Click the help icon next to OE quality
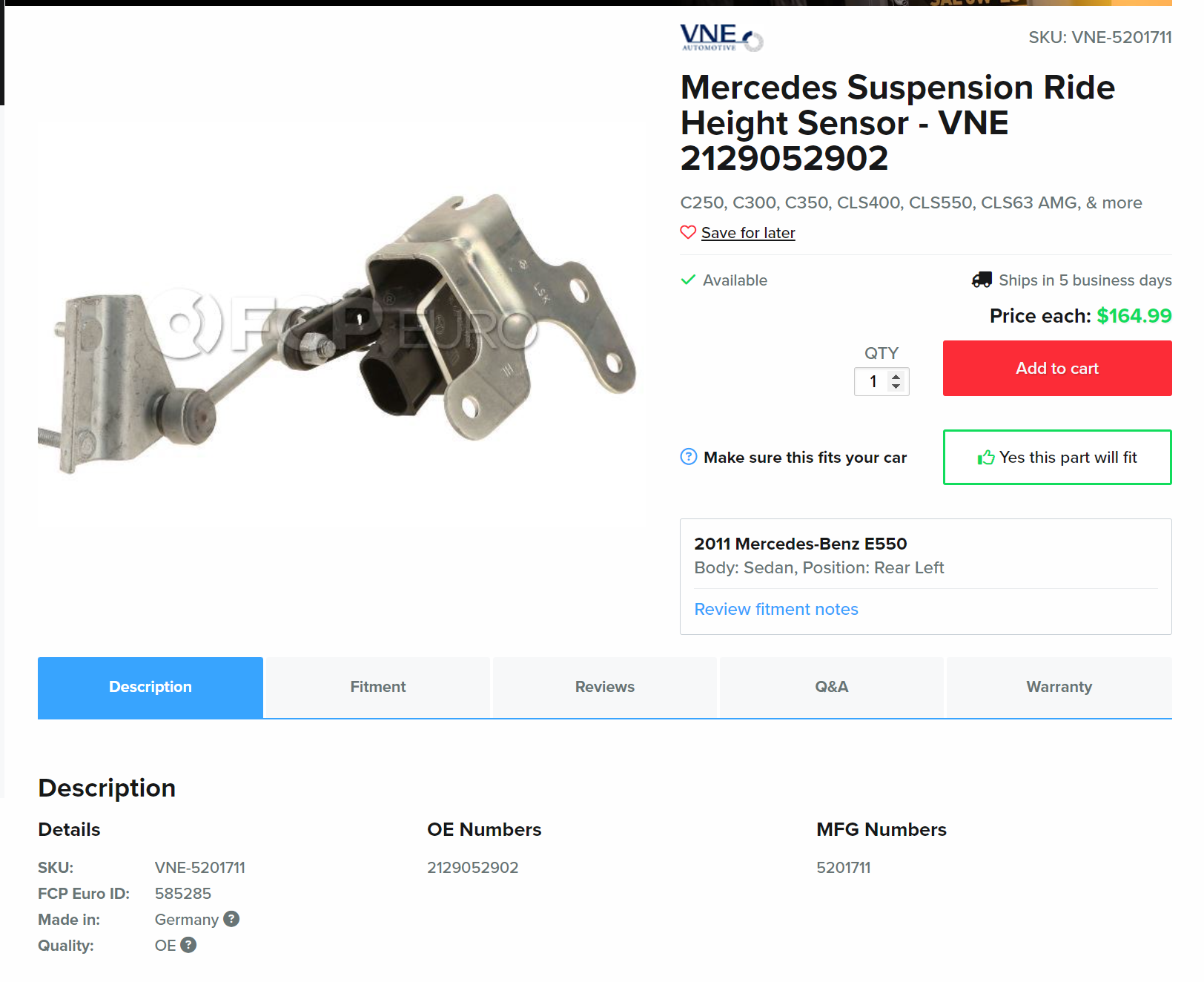This screenshot has height=982, width=1204. coord(188,945)
